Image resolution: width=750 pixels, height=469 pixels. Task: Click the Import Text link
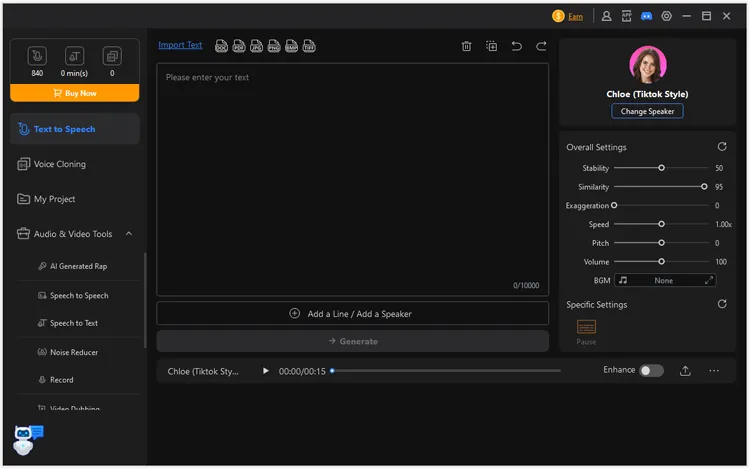click(180, 45)
